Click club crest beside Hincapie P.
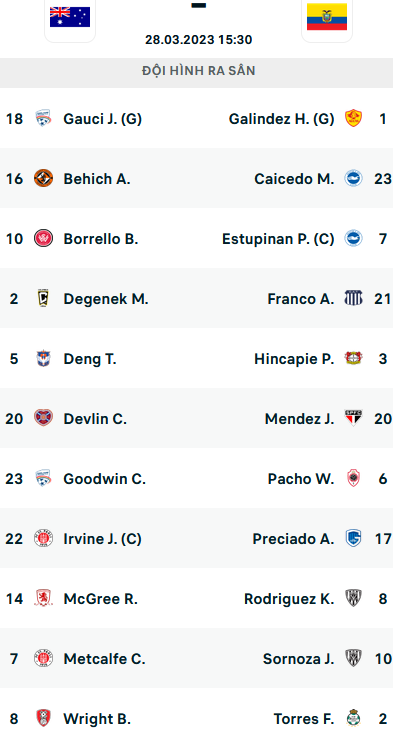Screen dimensions: 393x747 (x=353, y=358)
